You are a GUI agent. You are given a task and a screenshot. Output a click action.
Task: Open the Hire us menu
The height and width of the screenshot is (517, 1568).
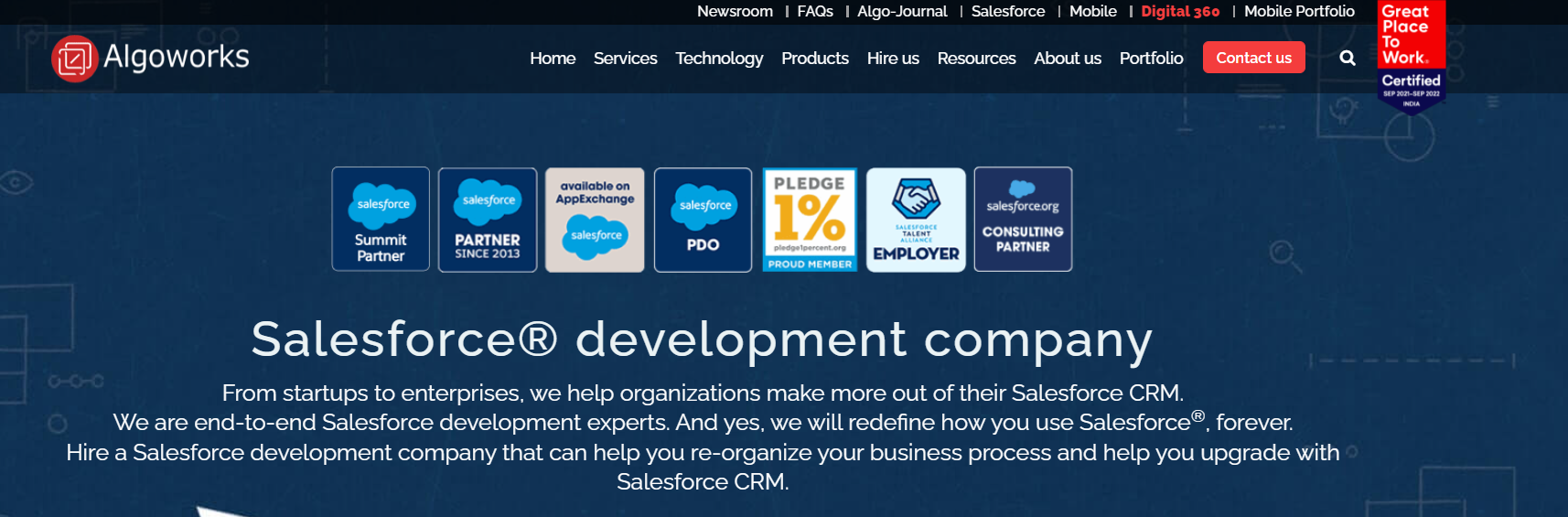point(893,59)
